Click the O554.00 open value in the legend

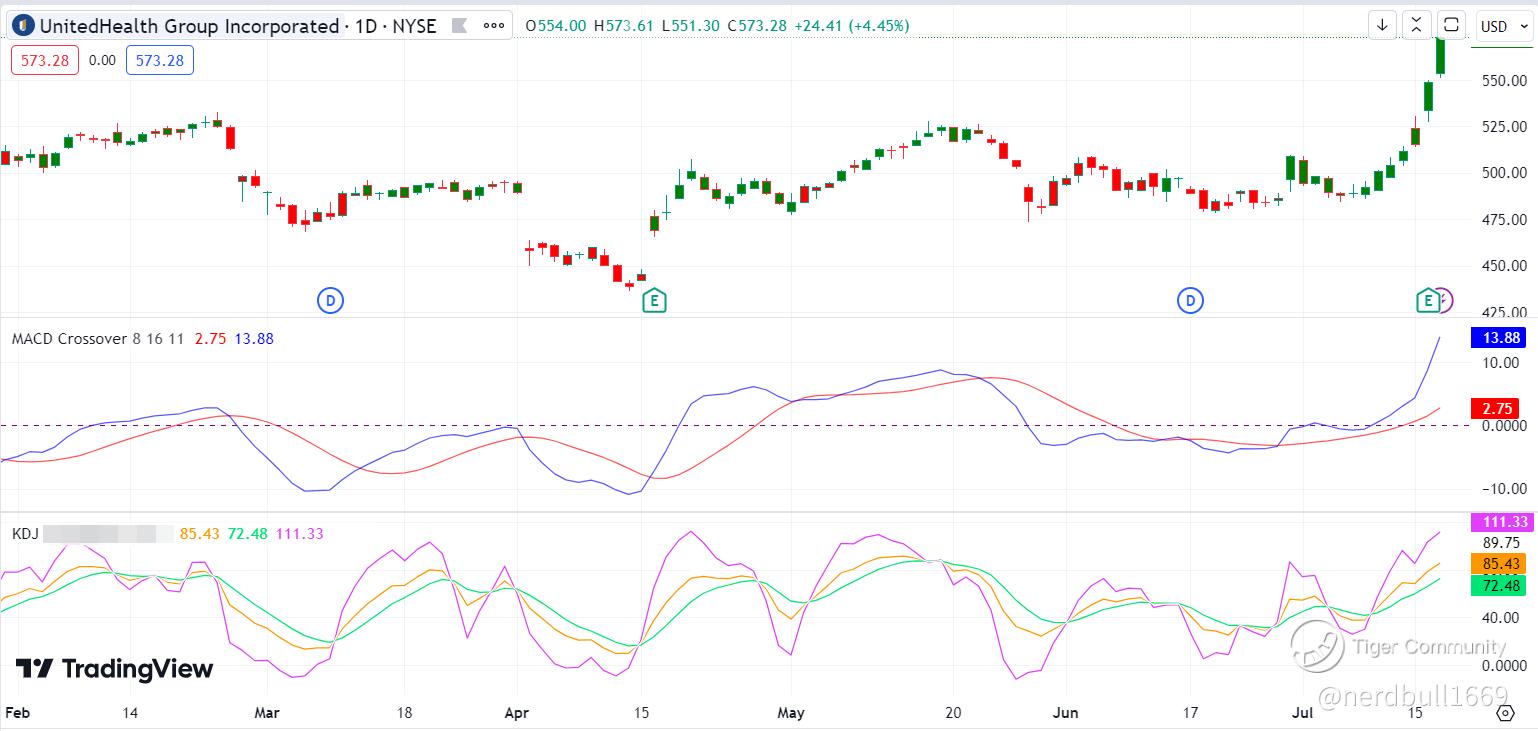(556, 26)
